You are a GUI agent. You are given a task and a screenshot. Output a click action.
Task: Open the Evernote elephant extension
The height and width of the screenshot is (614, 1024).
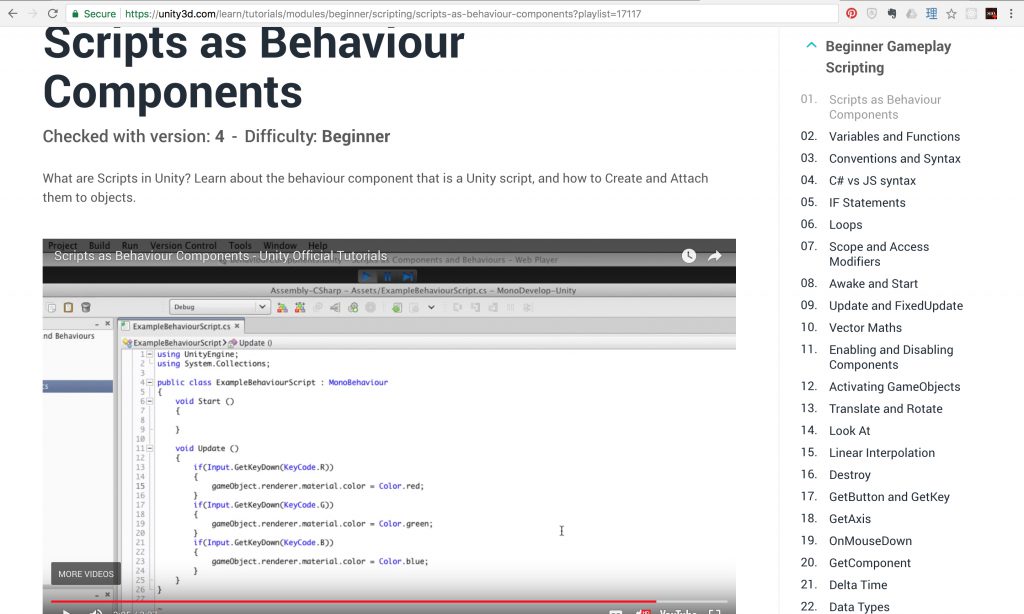[x=891, y=13]
